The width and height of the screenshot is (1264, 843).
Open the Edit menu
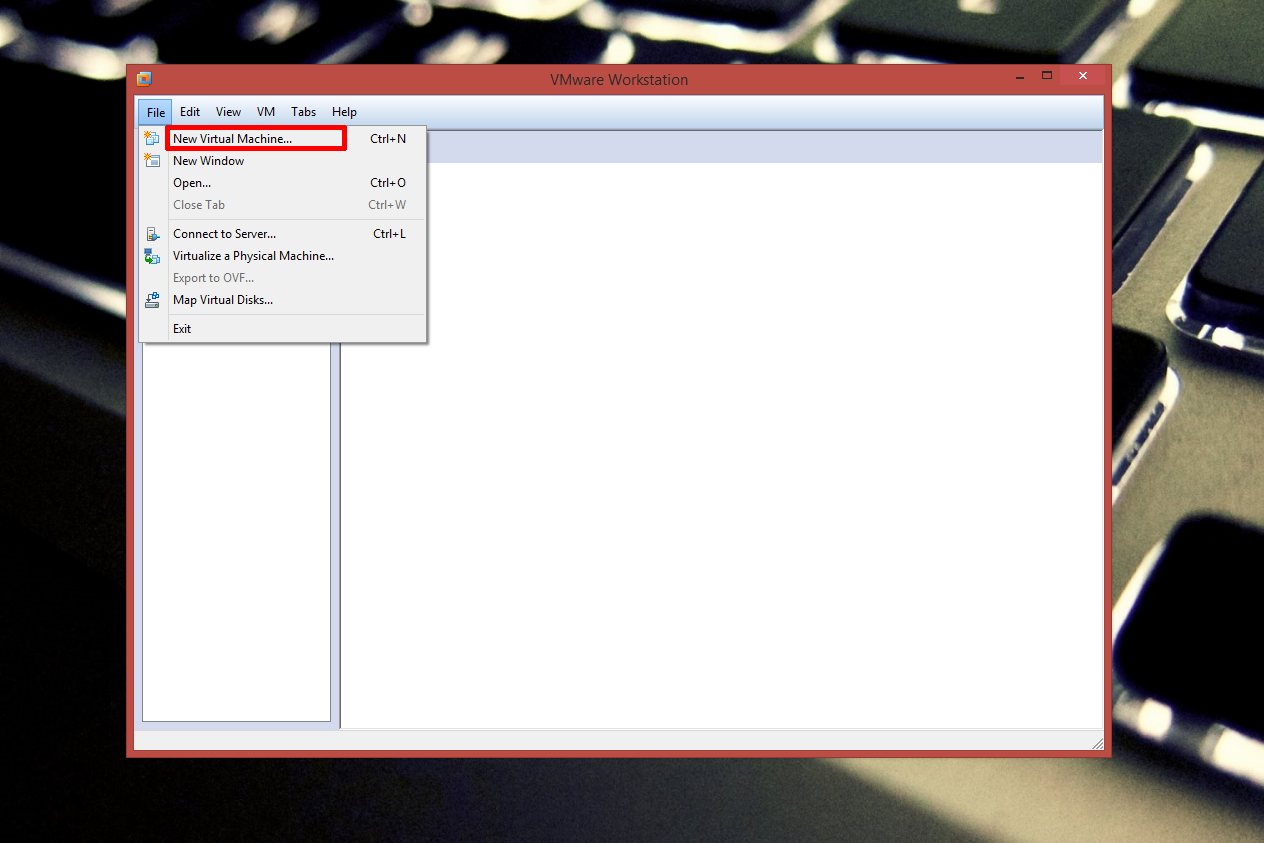[x=190, y=112]
